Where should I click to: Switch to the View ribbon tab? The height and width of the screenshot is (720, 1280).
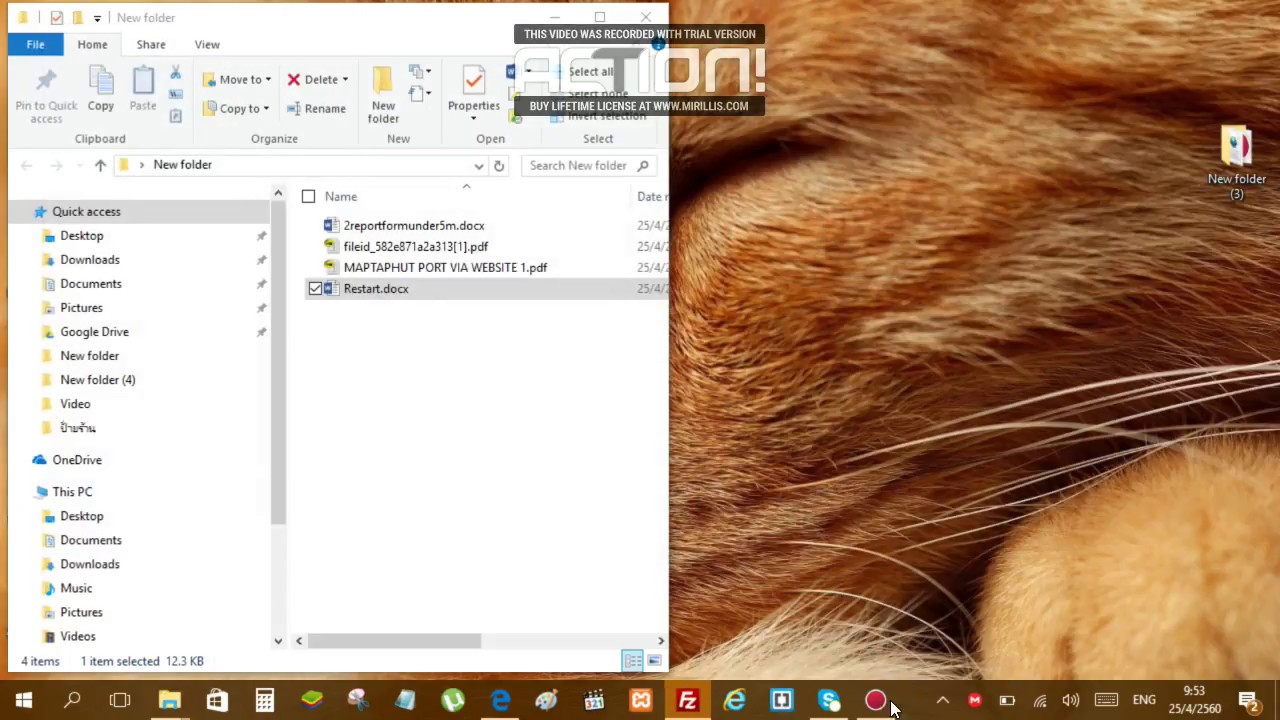[207, 44]
